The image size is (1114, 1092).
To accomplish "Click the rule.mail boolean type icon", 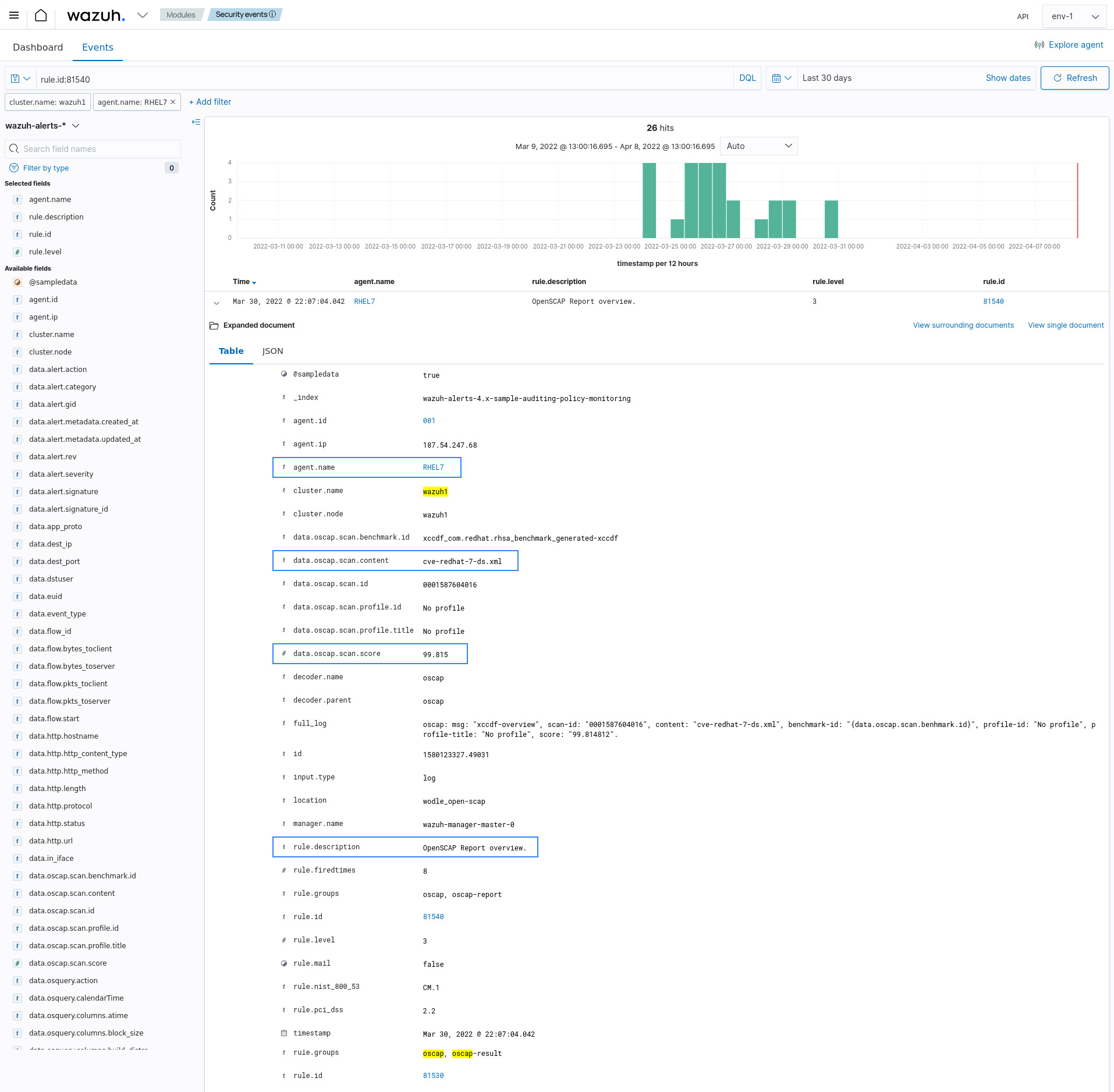I will coord(284,963).
